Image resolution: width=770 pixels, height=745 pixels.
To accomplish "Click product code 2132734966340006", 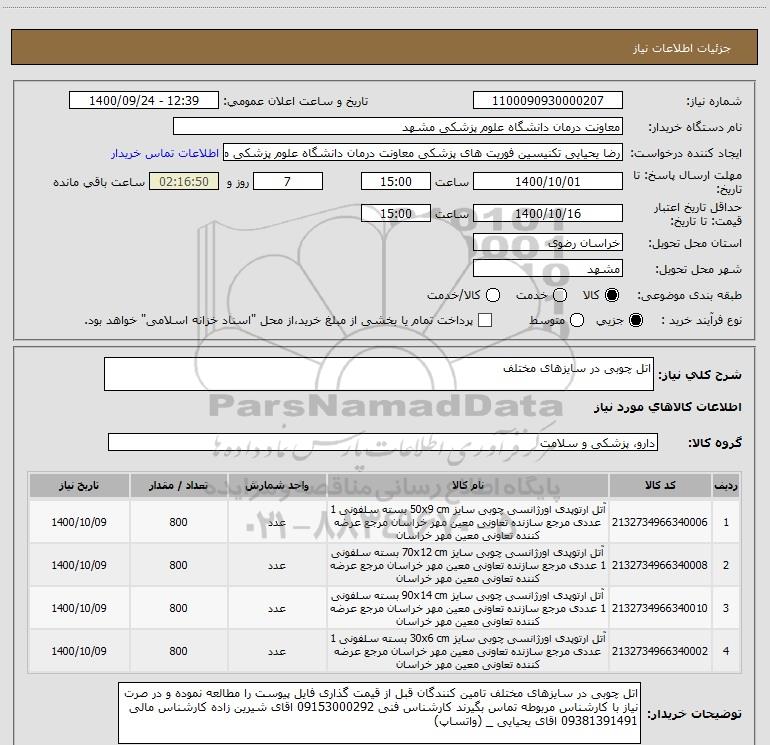I will pos(660,523).
